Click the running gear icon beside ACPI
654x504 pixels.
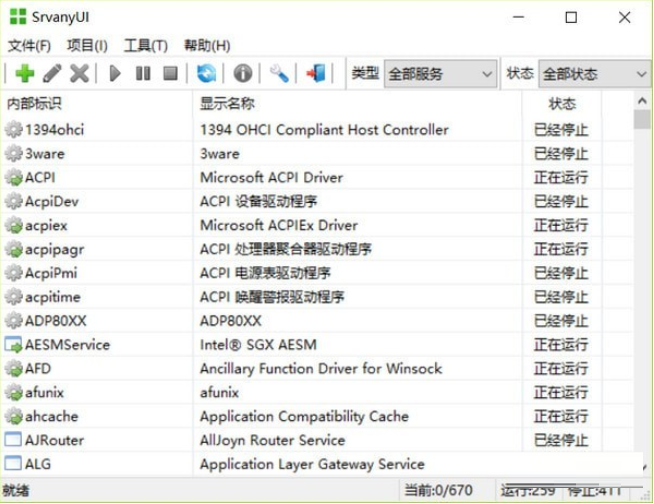14,177
